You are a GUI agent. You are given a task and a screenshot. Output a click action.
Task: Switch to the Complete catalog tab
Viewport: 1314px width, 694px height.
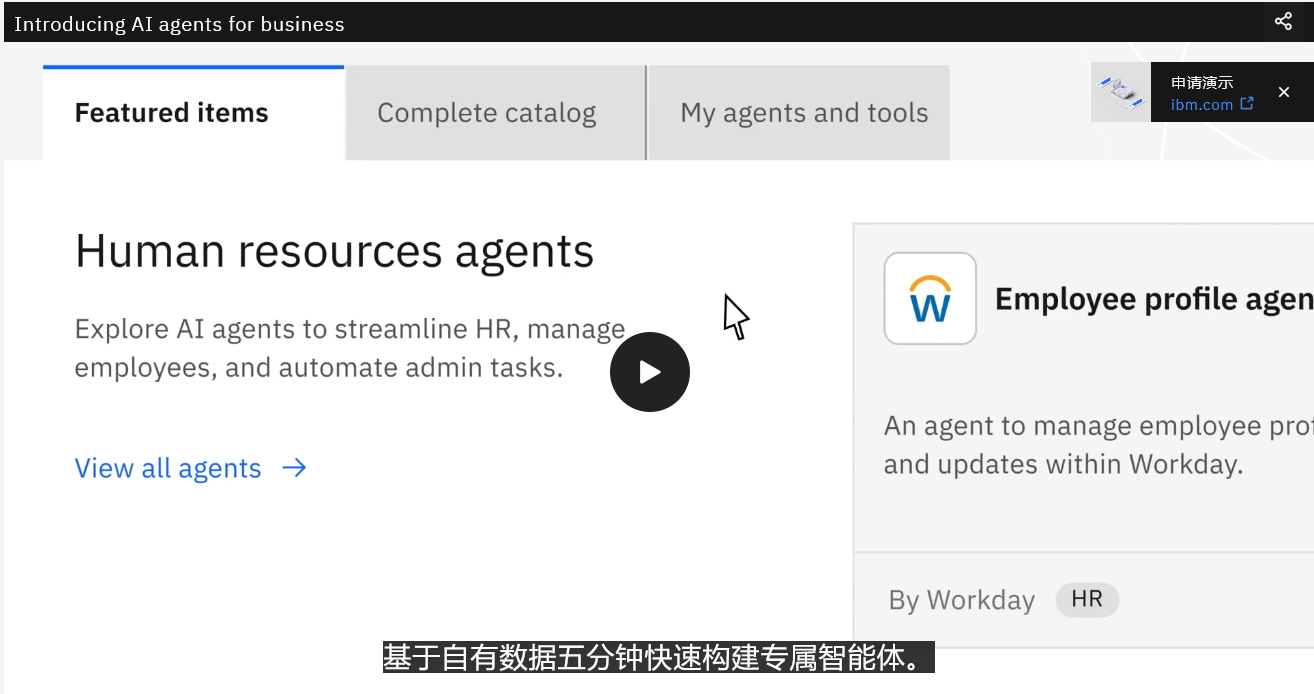pos(496,113)
